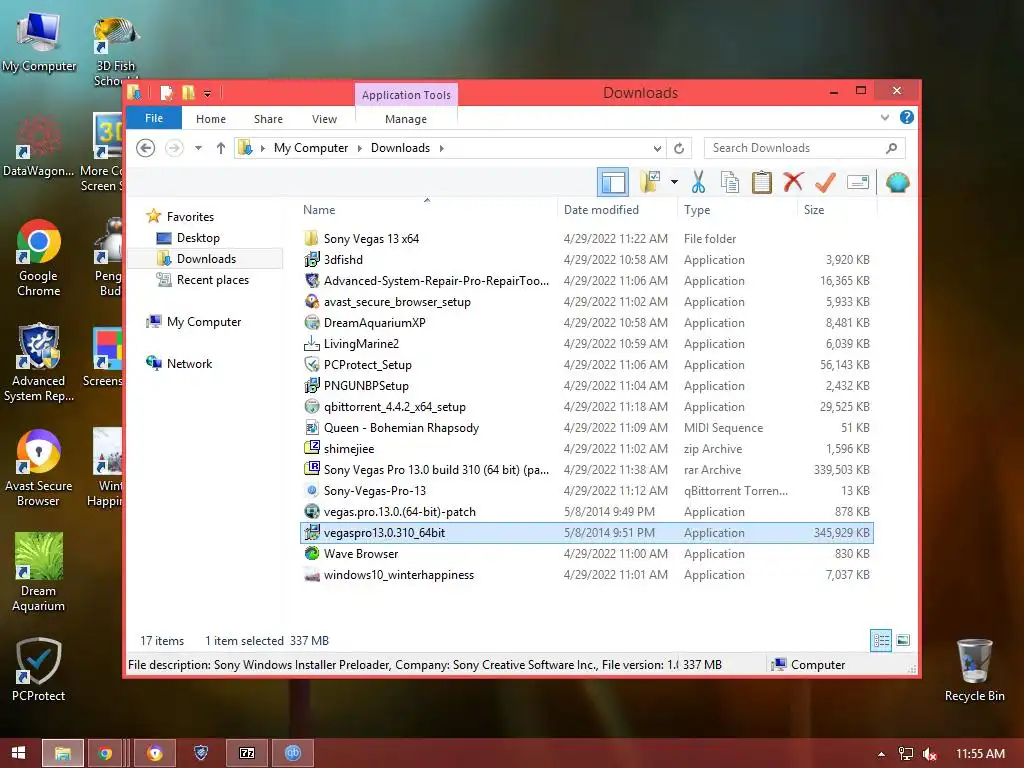The height and width of the screenshot is (768, 1024).
Task: Open the Home ribbon tab
Action: (x=211, y=119)
